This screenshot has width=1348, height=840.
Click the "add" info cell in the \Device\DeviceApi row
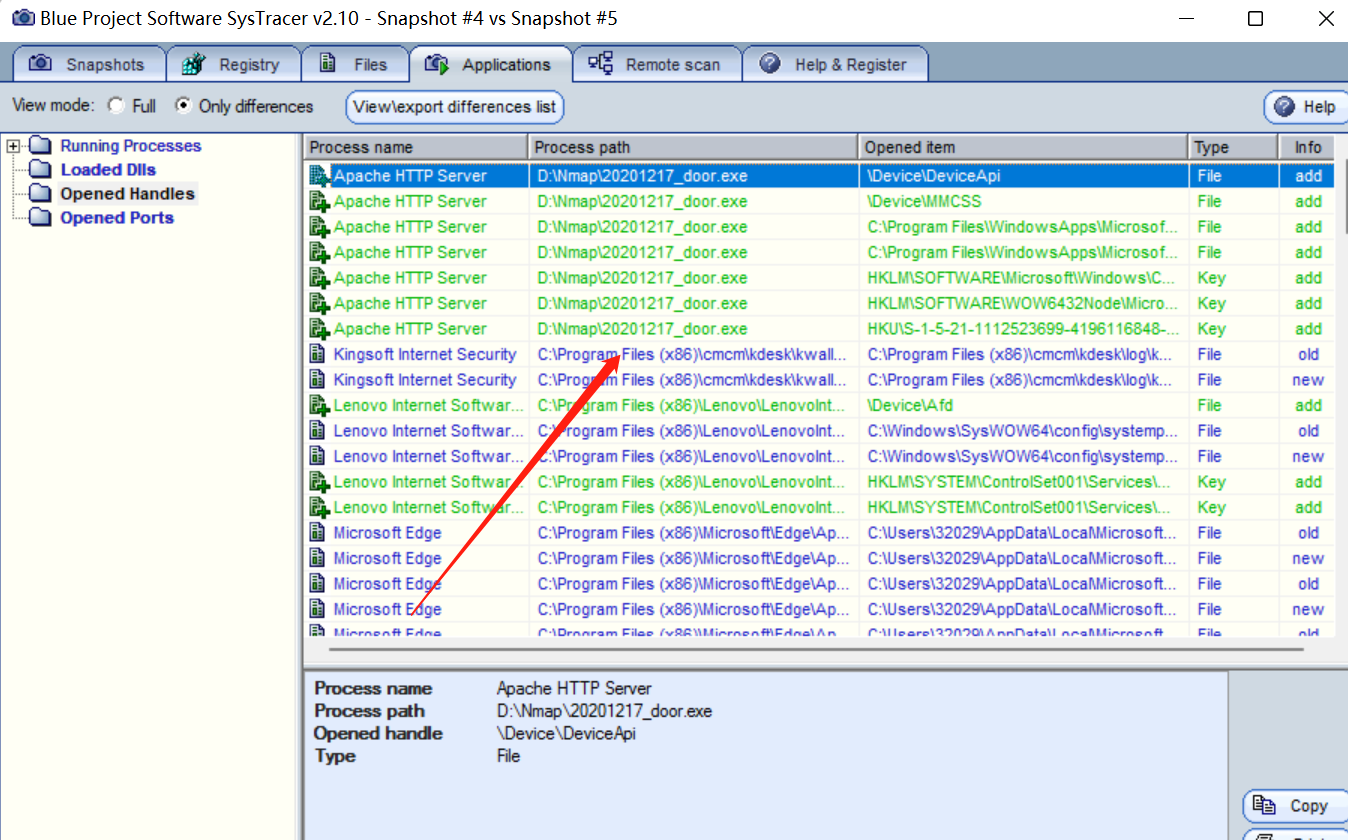[1308, 176]
